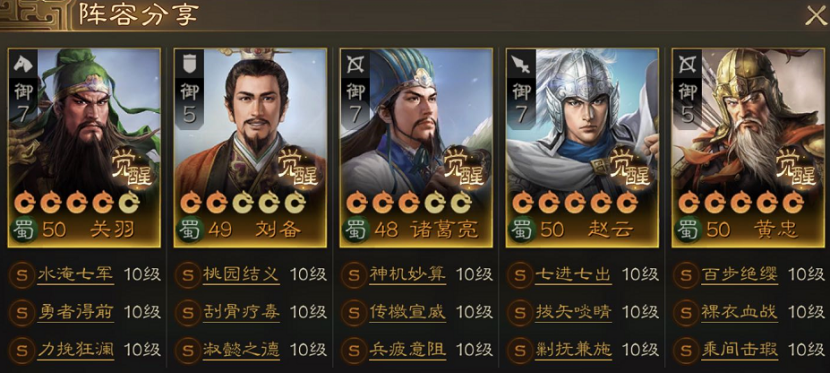Select the 刮骨疗毒 skill link
The height and width of the screenshot is (373, 830).
[241, 312]
